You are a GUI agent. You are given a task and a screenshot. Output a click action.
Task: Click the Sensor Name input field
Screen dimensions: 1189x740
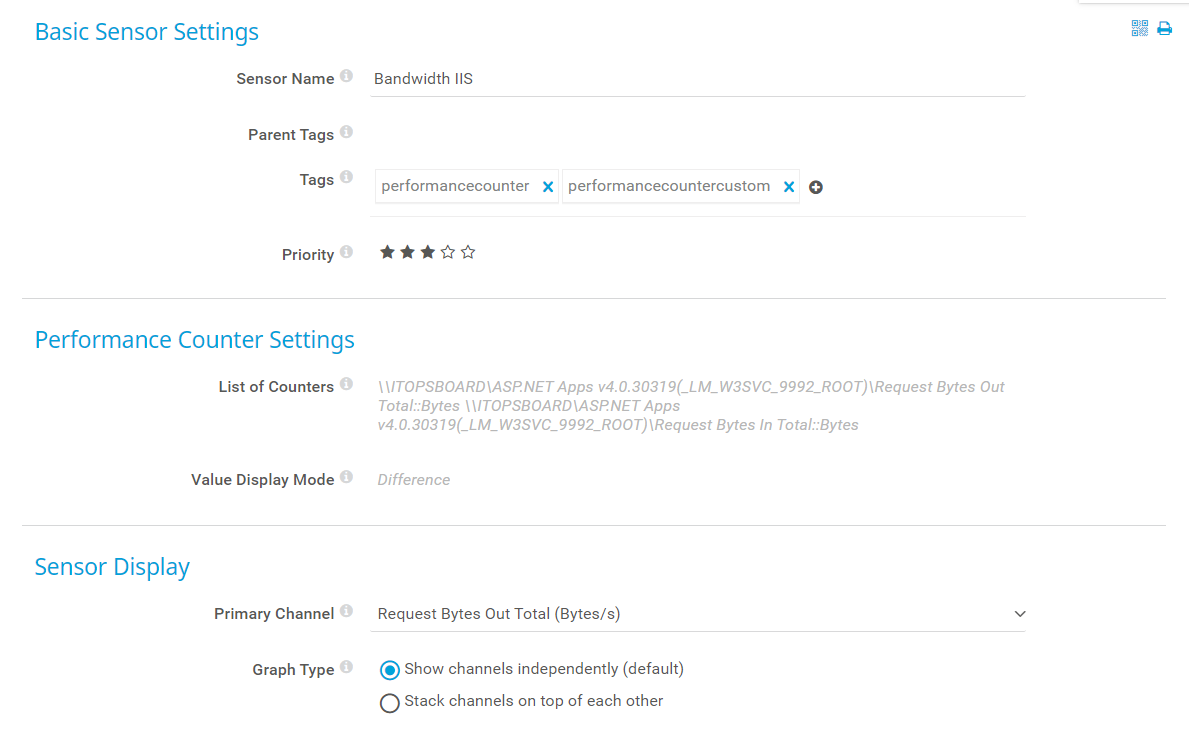697,79
